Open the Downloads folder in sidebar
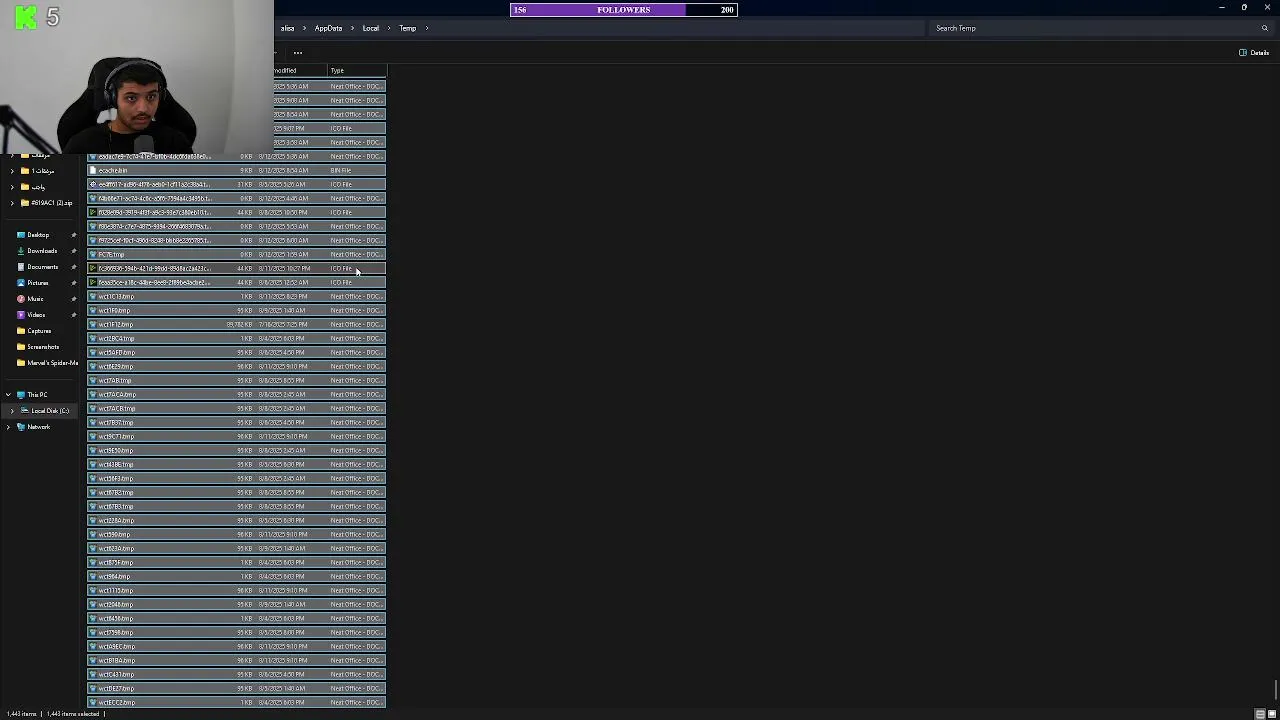 pos(42,251)
